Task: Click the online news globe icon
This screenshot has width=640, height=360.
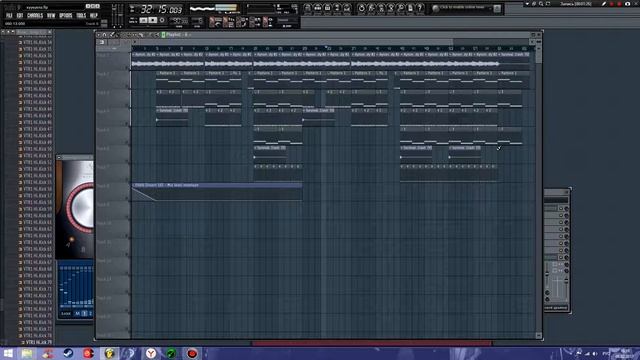Action: pyautogui.click(x=436, y=8)
